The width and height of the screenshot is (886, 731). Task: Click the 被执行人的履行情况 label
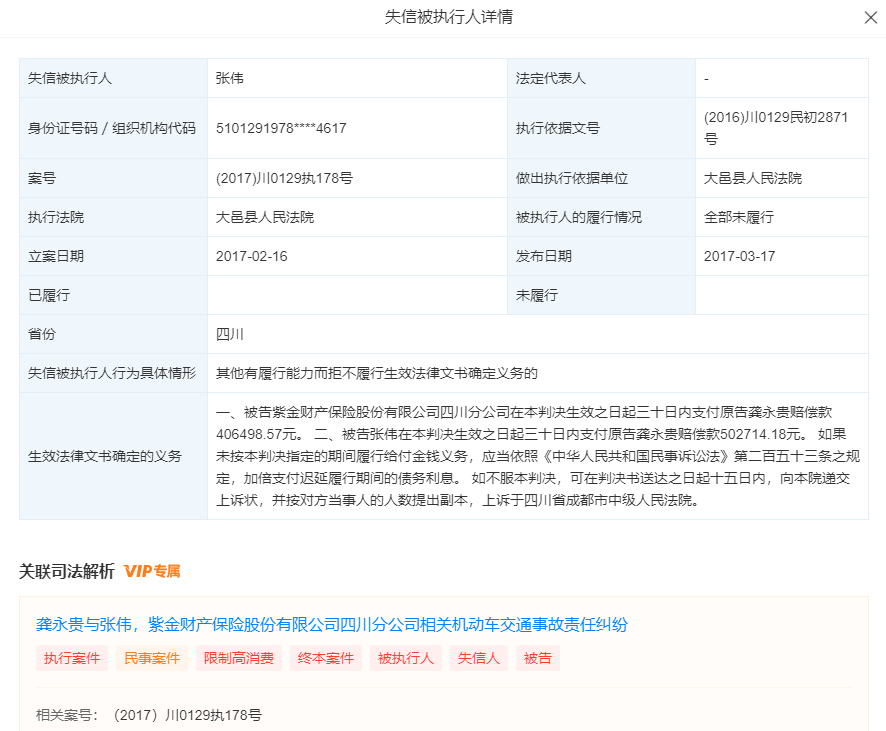[579, 217]
